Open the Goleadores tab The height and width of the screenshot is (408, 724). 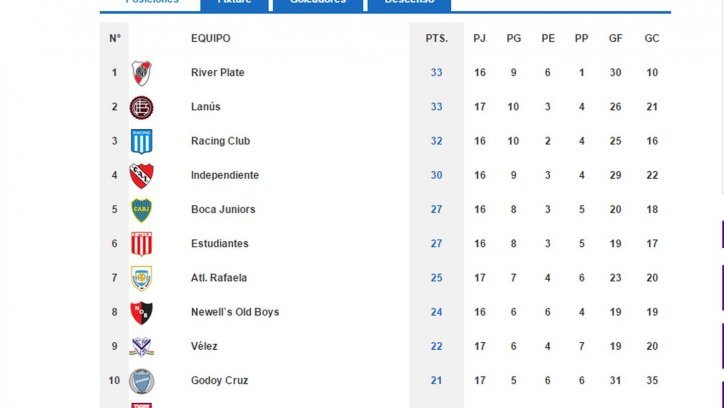point(318,3)
